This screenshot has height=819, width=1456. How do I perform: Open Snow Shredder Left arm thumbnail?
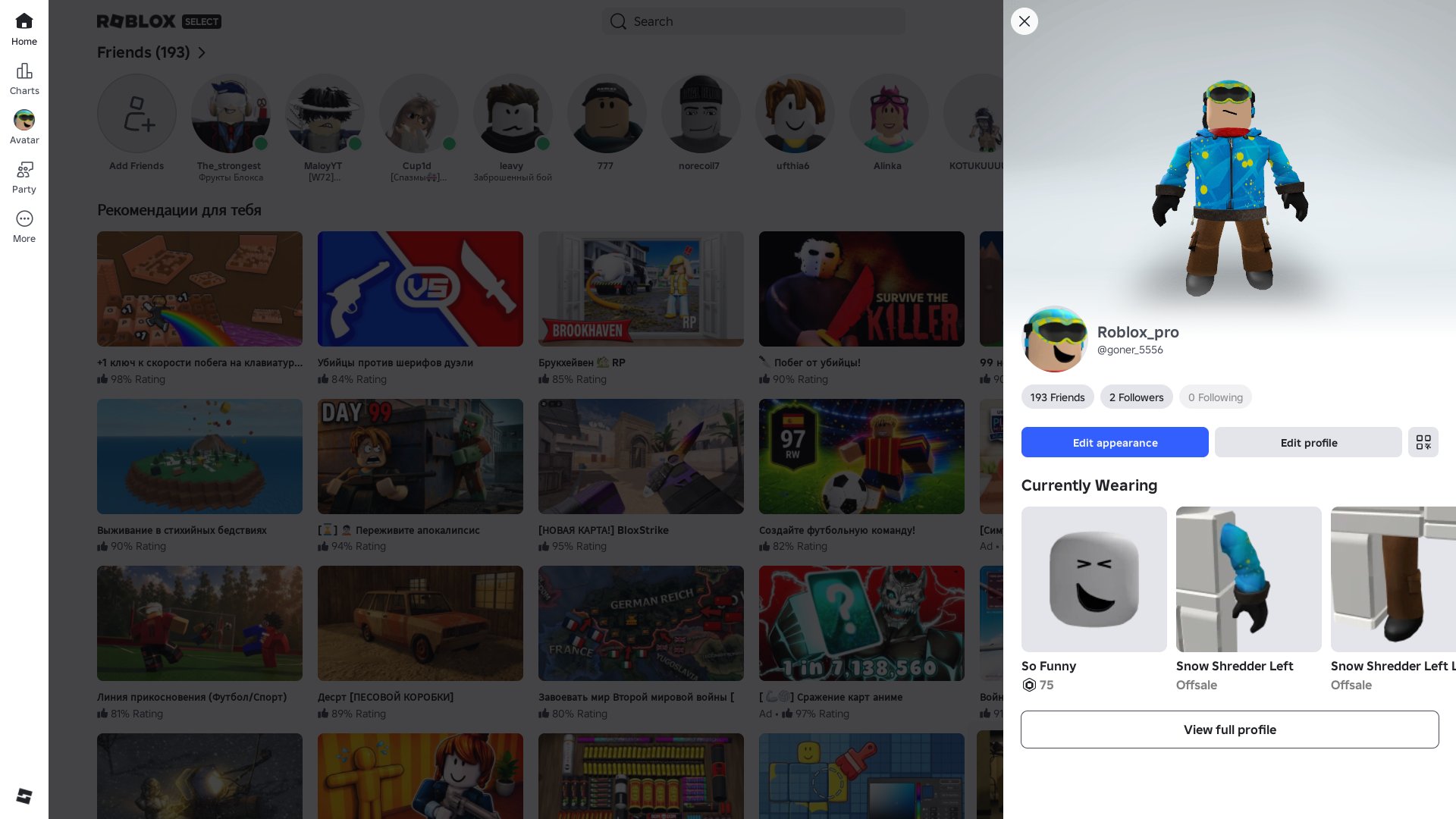(1249, 579)
